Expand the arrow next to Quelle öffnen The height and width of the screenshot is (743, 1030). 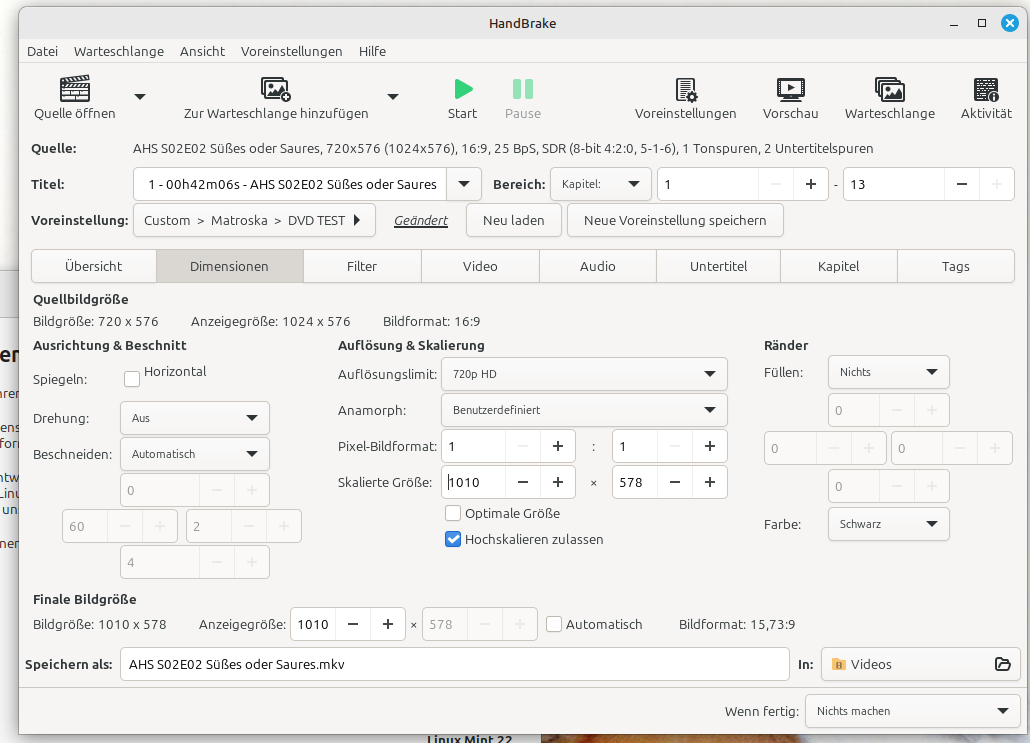tap(139, 97)
